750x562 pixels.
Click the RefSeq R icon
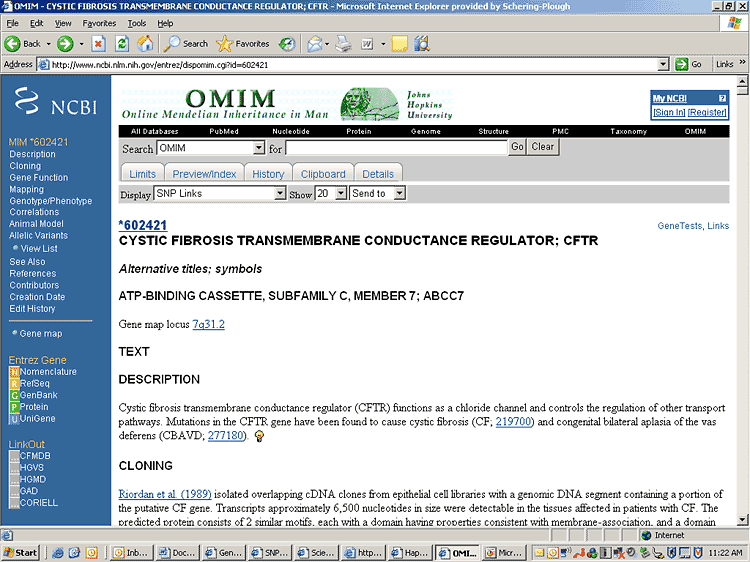tap(14, 384)
